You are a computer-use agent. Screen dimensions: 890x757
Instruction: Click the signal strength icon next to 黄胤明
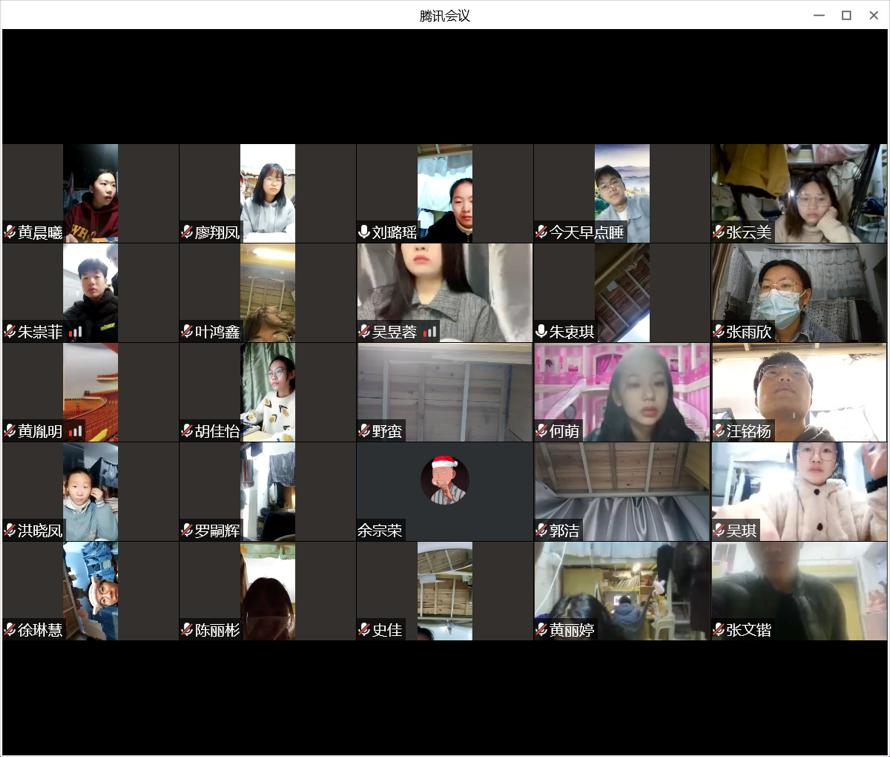point(75,431)
